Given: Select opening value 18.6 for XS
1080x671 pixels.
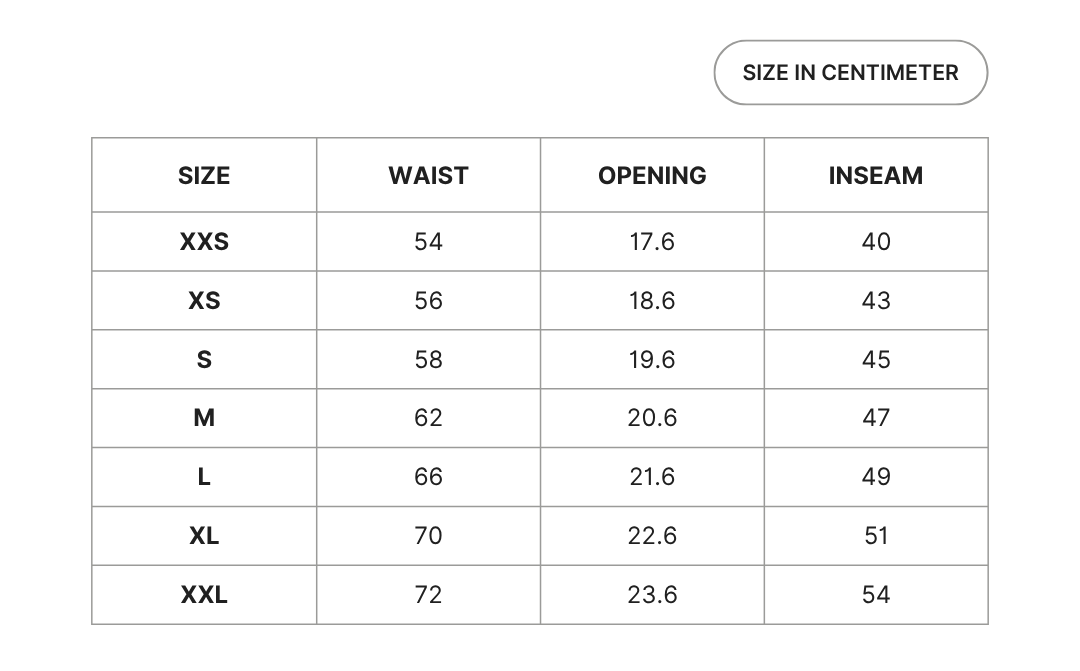Looking at the screenshot, I should tap(652, 300).
